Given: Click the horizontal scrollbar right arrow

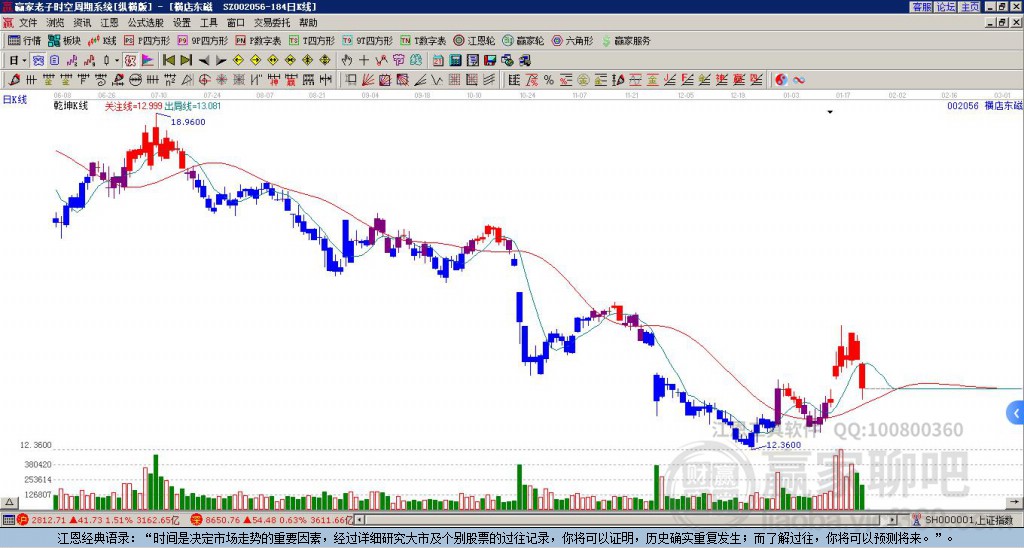Looking at the screenshot, I should [x=893, y=520].
